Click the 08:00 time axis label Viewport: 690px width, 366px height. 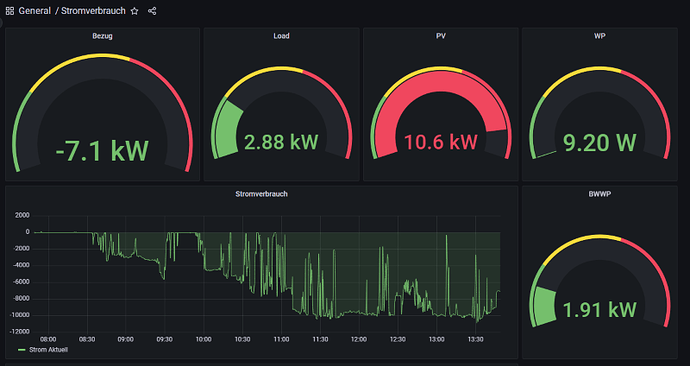coord(48,339)
